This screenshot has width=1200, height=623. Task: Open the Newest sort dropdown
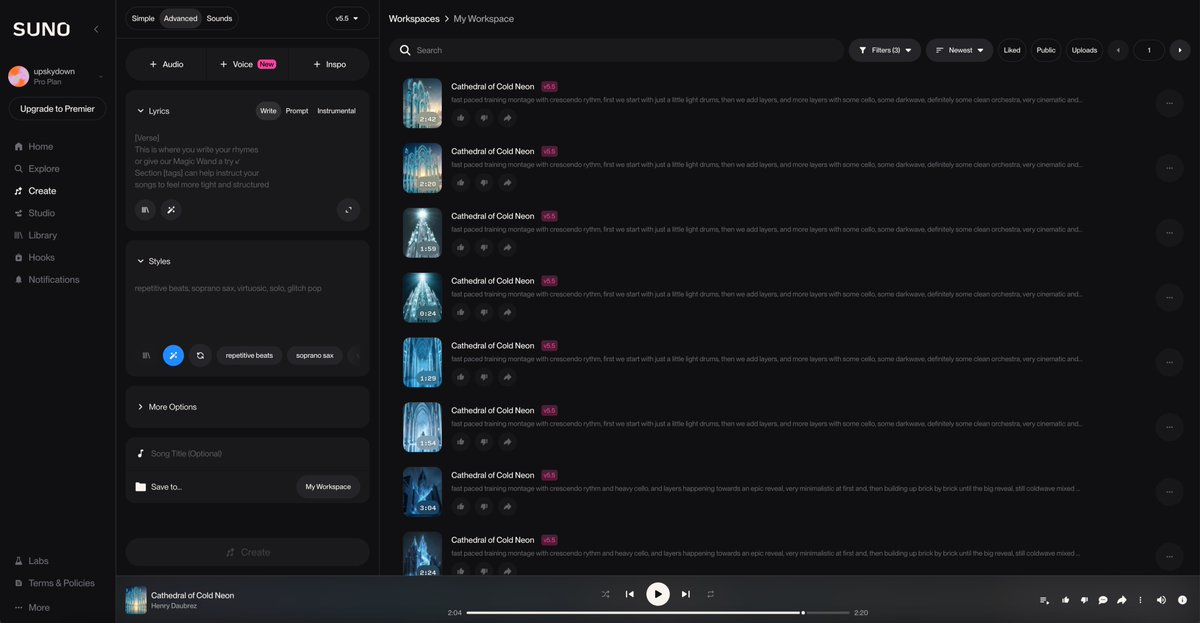tap(959, 50)
